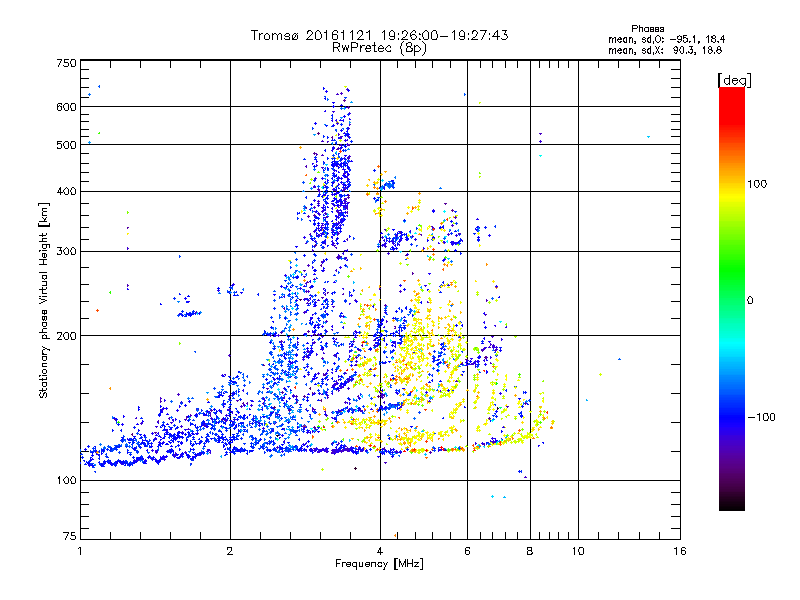Image resolution: width=800 pixels, height=600 pixels.
Task: Click the colorbar tick label "-100"
Action: 761,417
